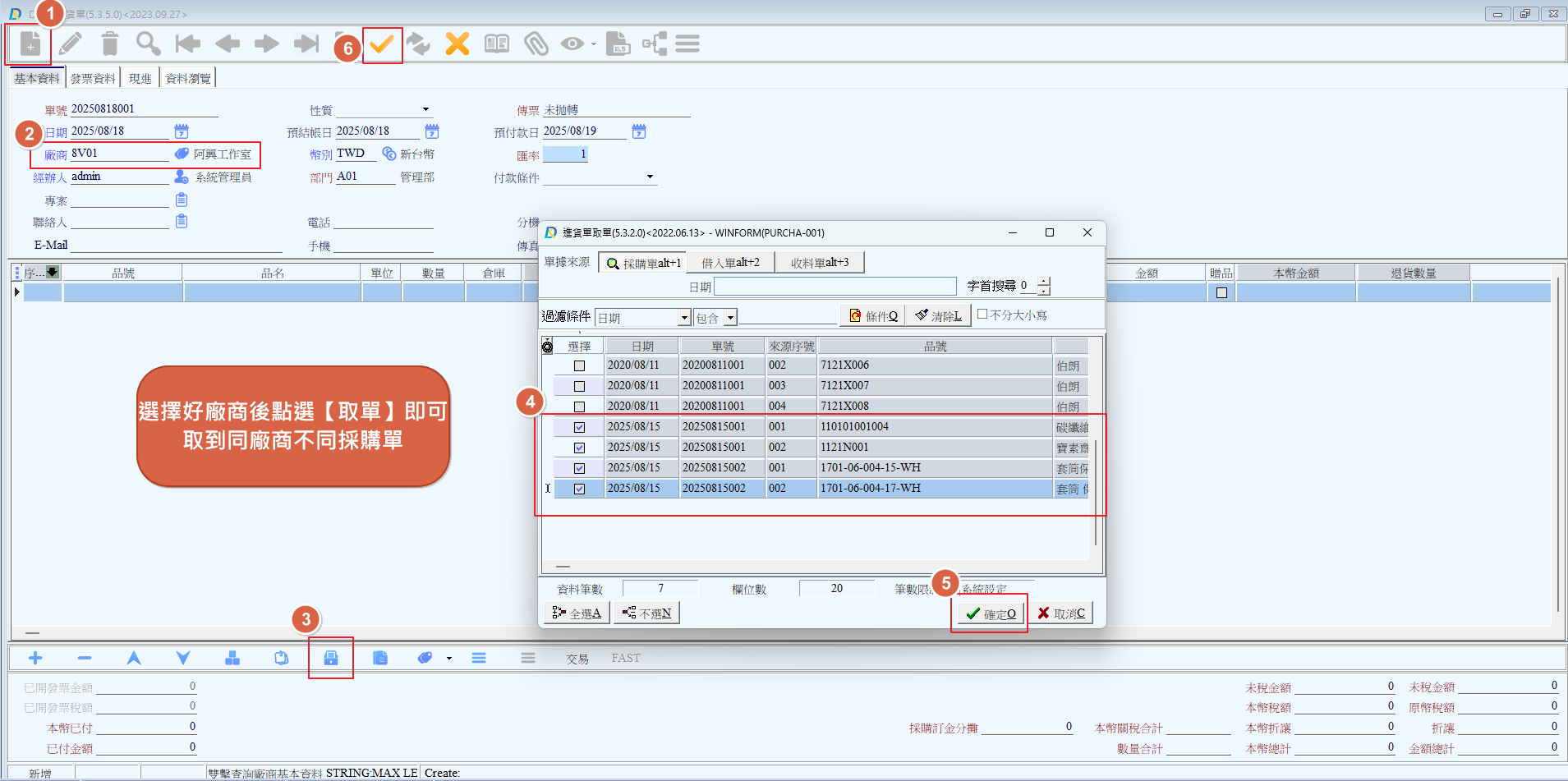Untick checkbox for row 1121N001
The height and width of the screenshot is (781, 1568).
point(579,448)
